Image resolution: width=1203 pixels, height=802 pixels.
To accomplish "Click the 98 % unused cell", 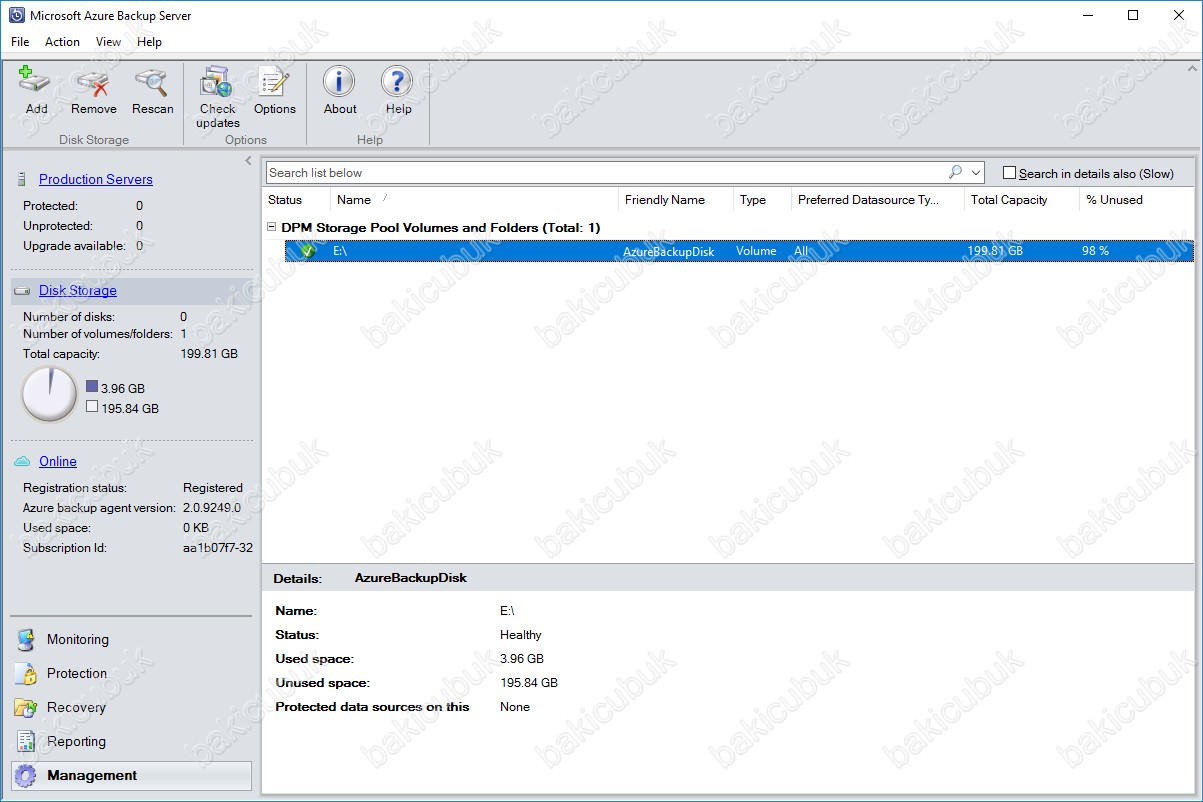I will 1095,251.
